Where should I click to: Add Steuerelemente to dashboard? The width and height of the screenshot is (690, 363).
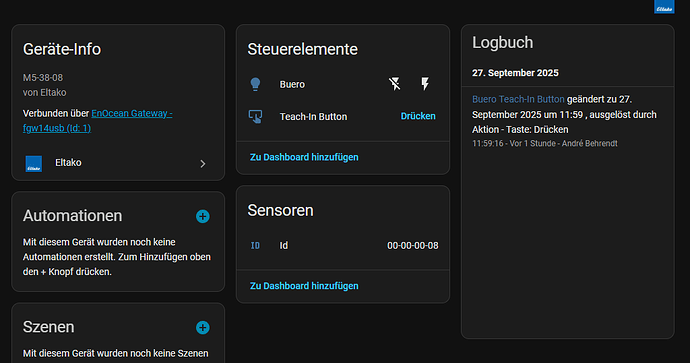point(304,157)
